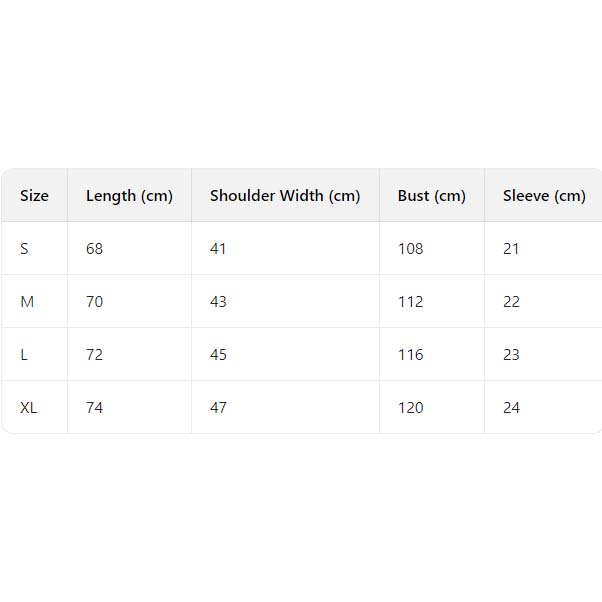
Task: Select the bust value 108
Action: click(410, 249)
